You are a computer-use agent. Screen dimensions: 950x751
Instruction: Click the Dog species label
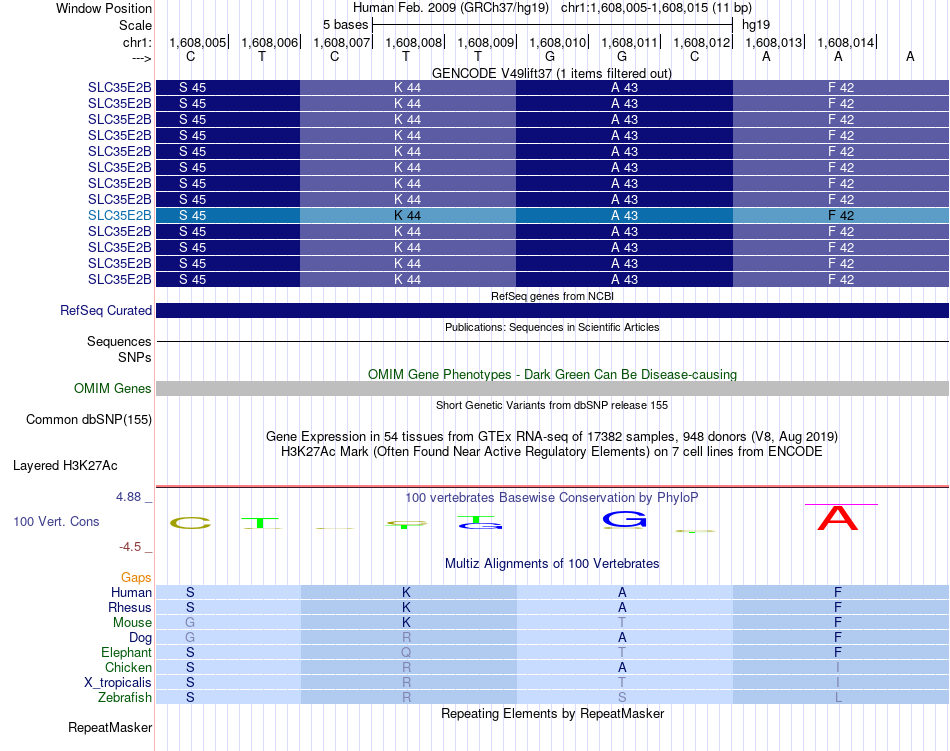click(x=140, y=637)
